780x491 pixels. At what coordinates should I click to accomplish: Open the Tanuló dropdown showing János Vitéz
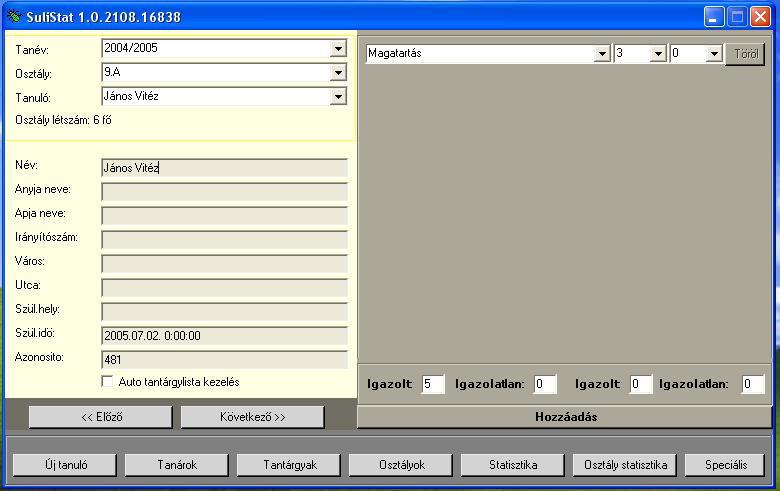[x=338, y=97]
